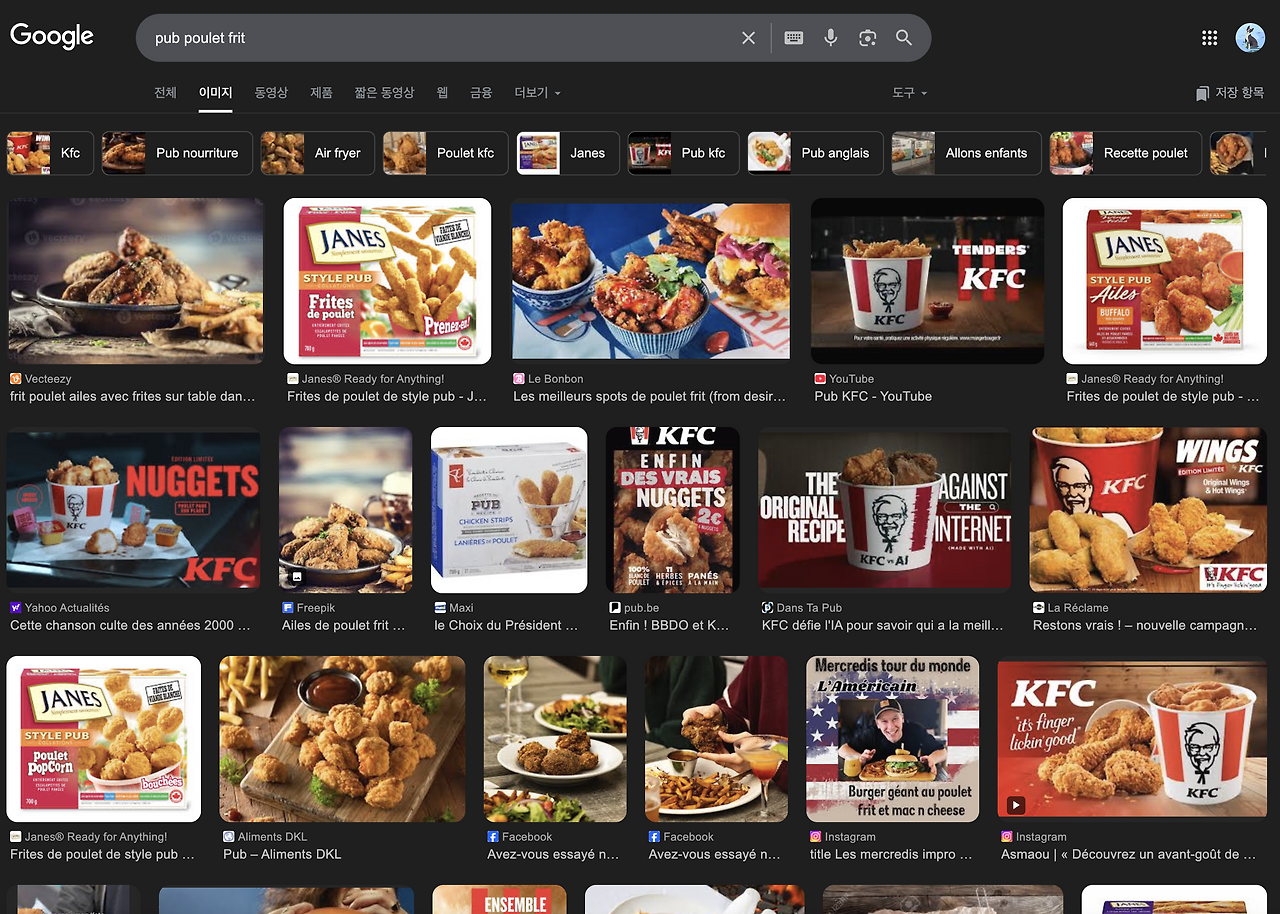Apply the Air fryer suggestion chip
The width and height of the screenshot is (1280, 914).
317,153
